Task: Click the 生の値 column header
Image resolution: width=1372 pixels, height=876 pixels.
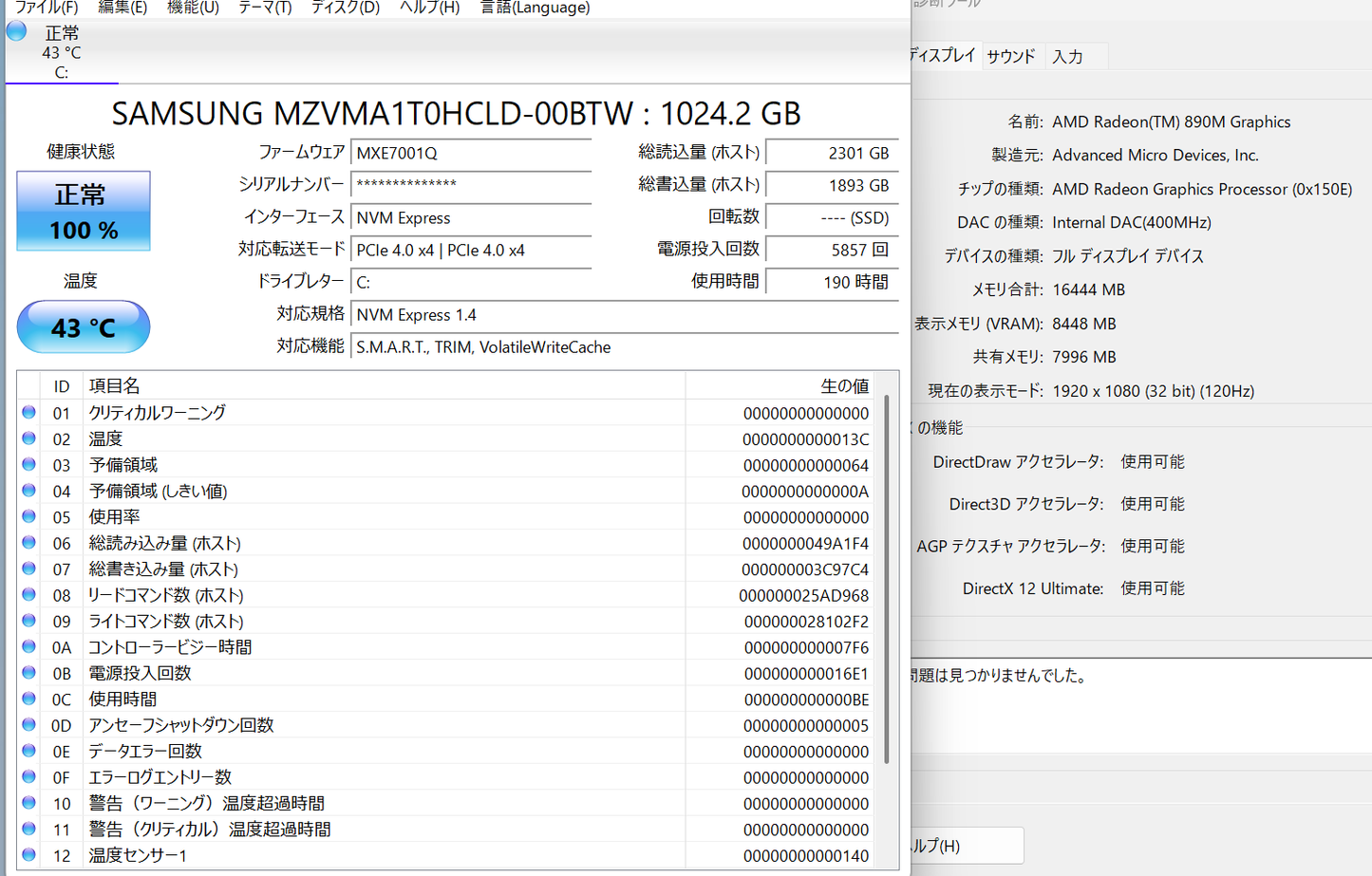Action: coord(780,386)
